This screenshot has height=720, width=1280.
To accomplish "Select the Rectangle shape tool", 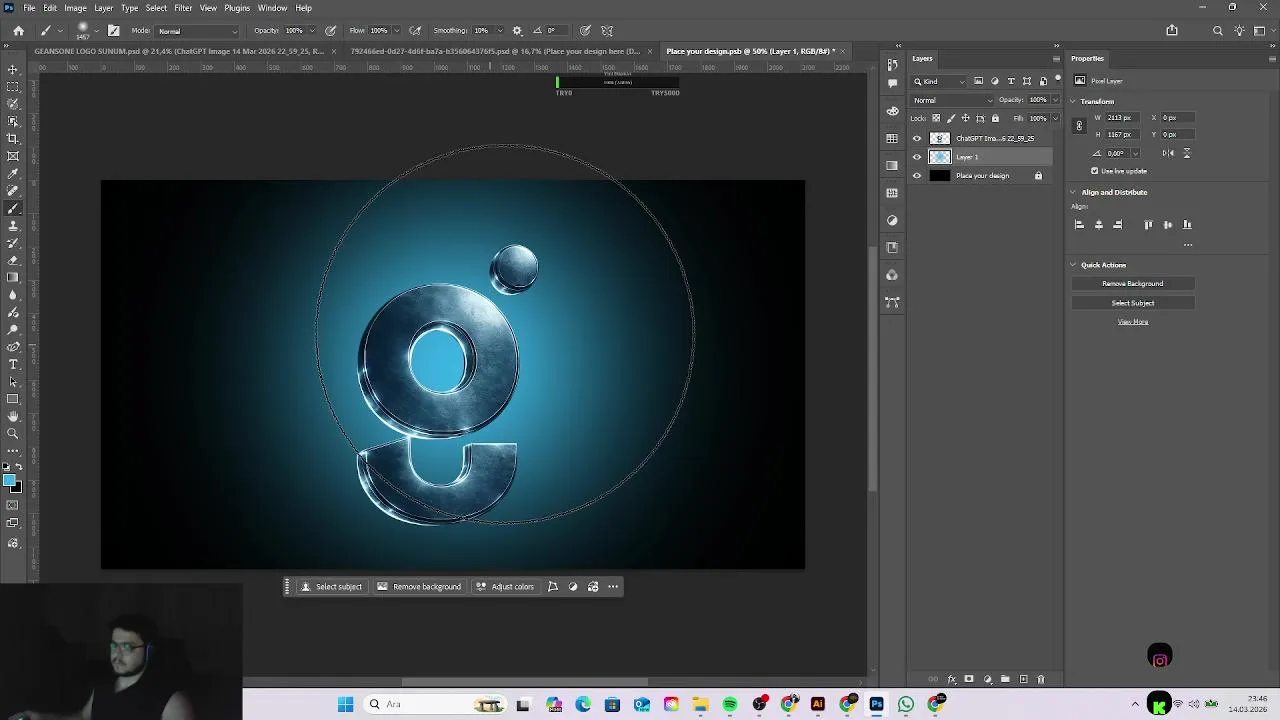I will [x=13, y=399].
